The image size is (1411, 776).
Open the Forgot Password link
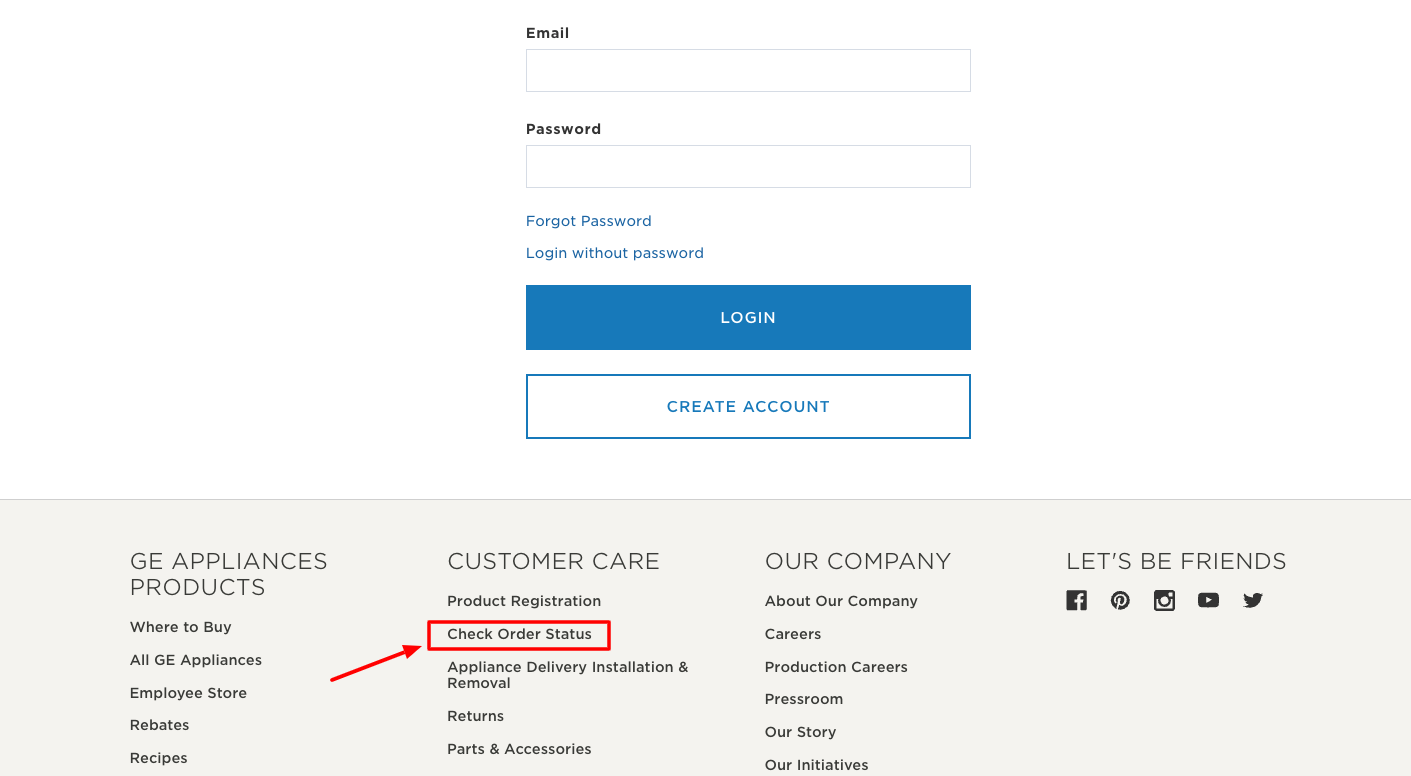pos(588,220)
